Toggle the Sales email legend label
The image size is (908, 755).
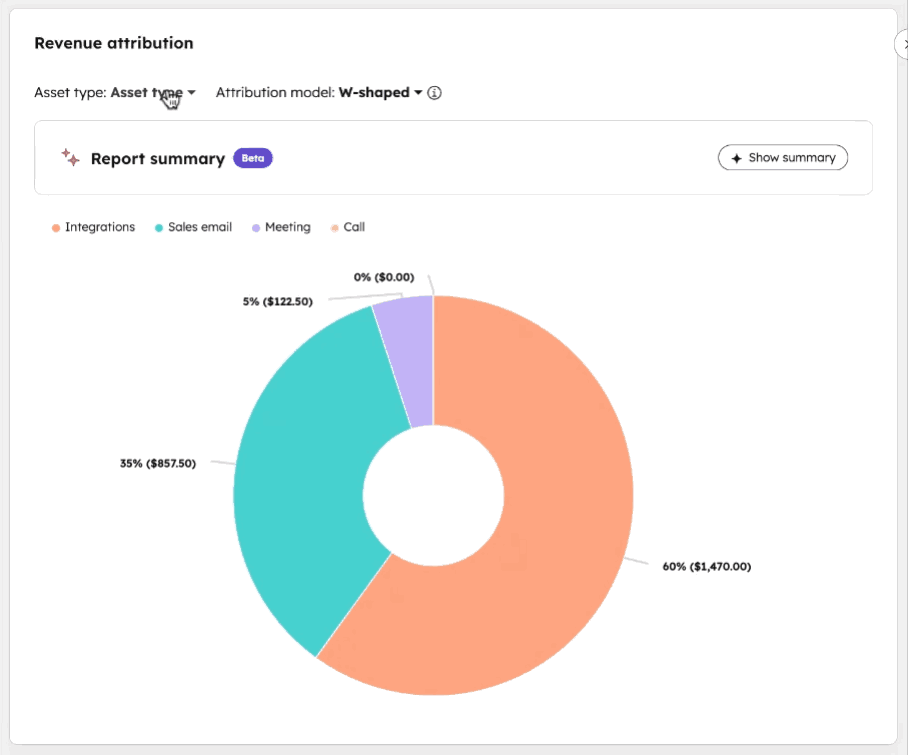coord(200,227)
